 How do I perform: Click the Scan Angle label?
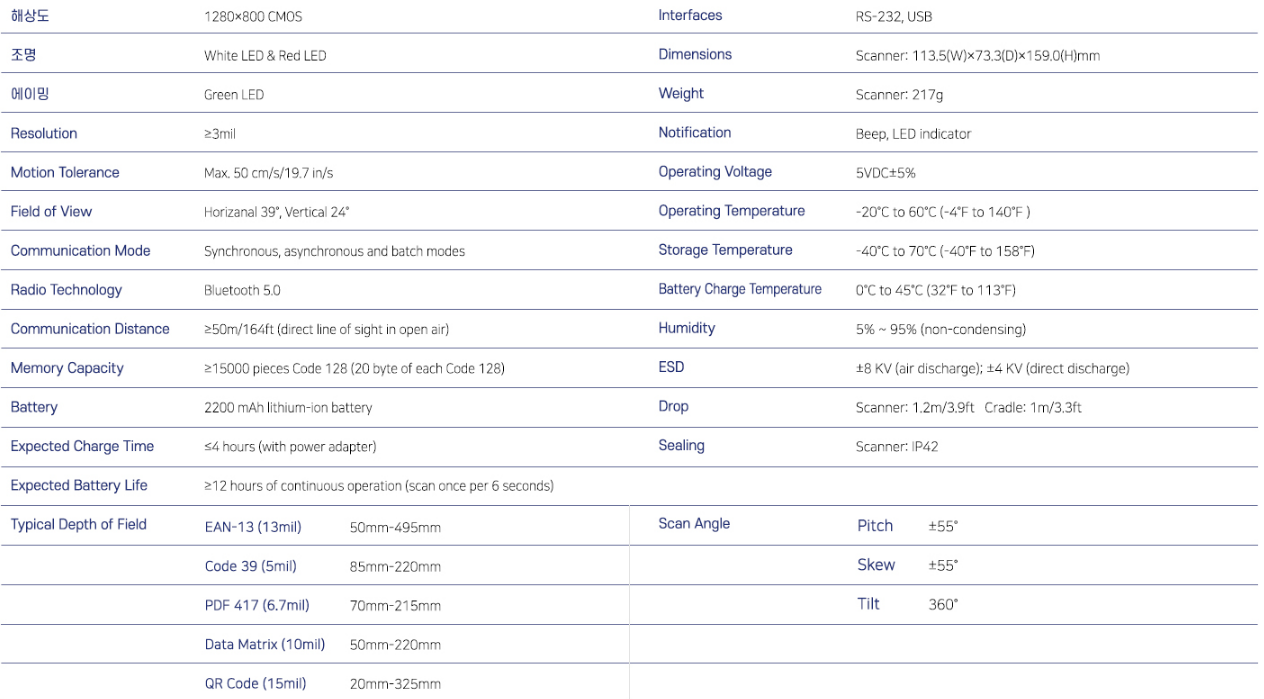694,524
